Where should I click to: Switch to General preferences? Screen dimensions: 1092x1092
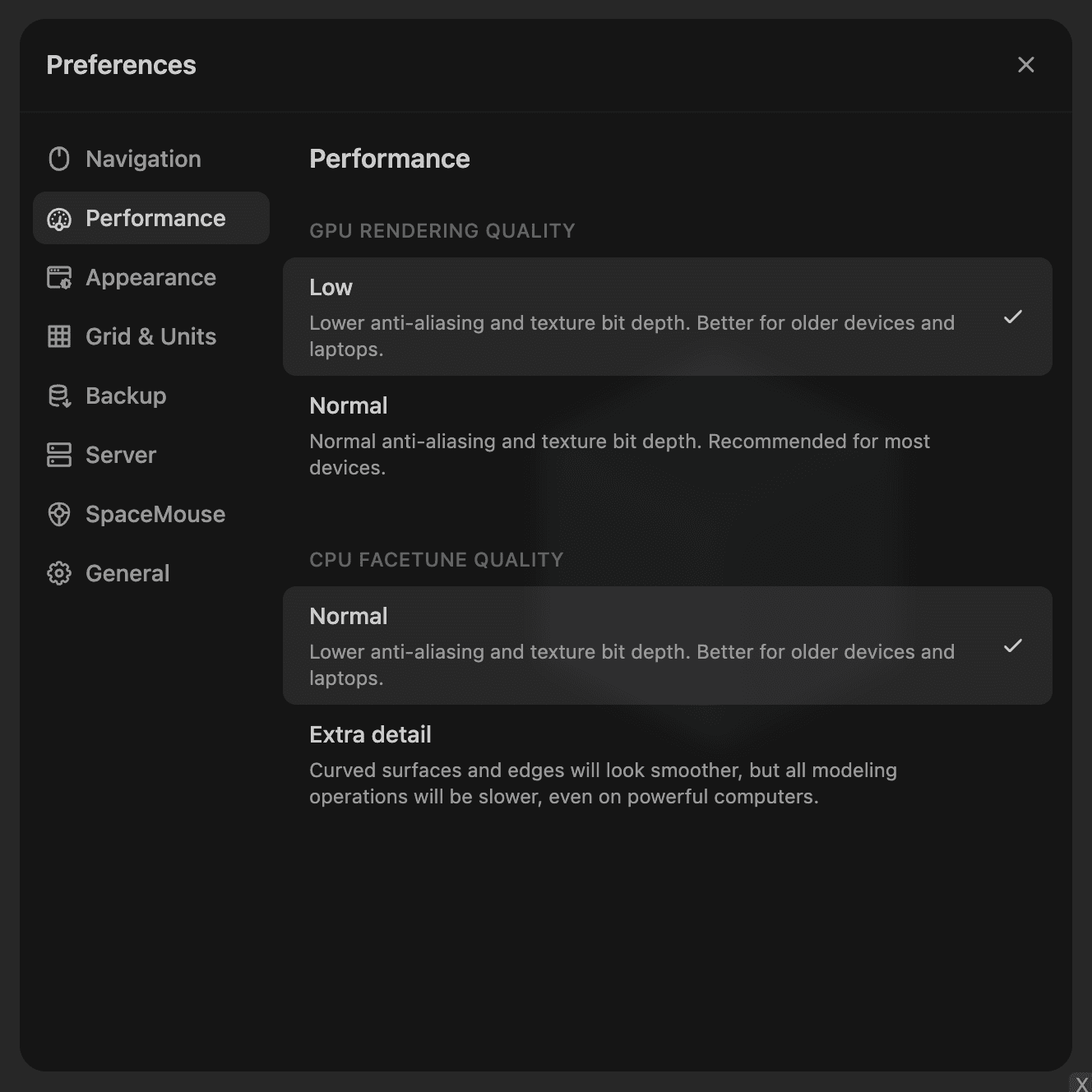(x=127, y=573)
